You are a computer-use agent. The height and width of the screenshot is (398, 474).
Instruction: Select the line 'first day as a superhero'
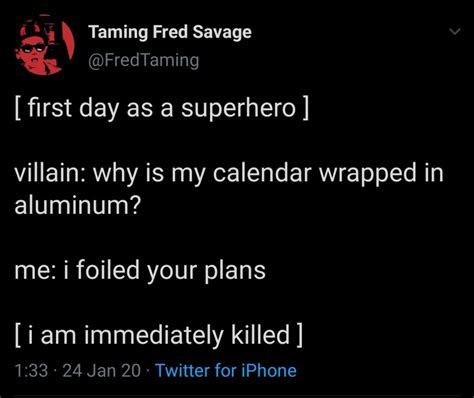[161, 109]
